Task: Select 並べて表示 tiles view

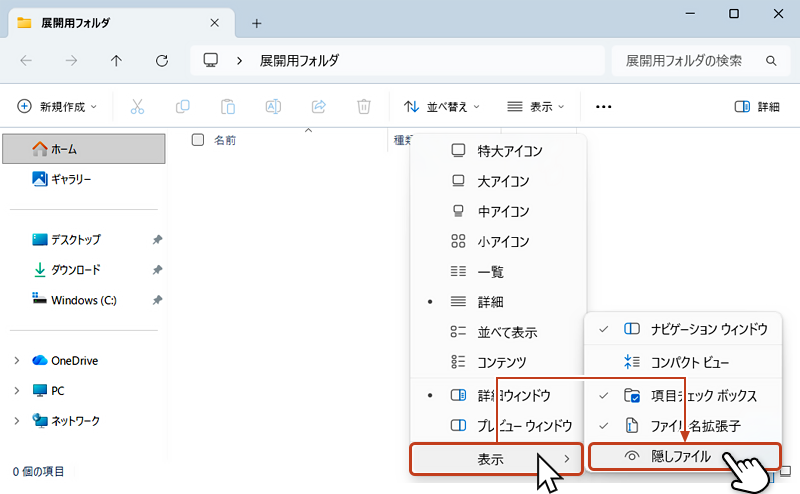Action: (498, 332)
